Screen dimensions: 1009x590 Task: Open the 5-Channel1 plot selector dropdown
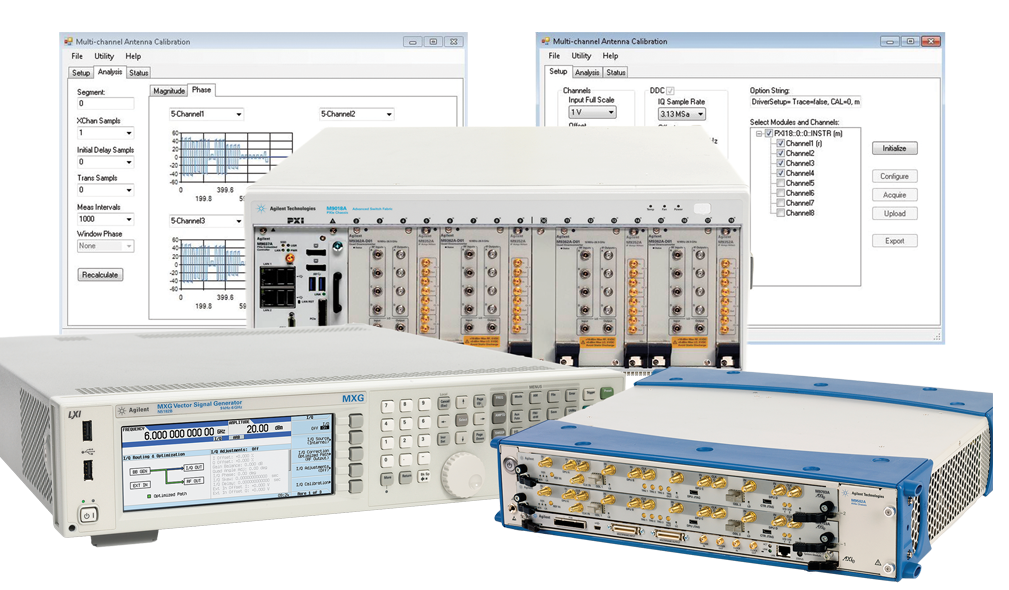(x=207, y=114)
